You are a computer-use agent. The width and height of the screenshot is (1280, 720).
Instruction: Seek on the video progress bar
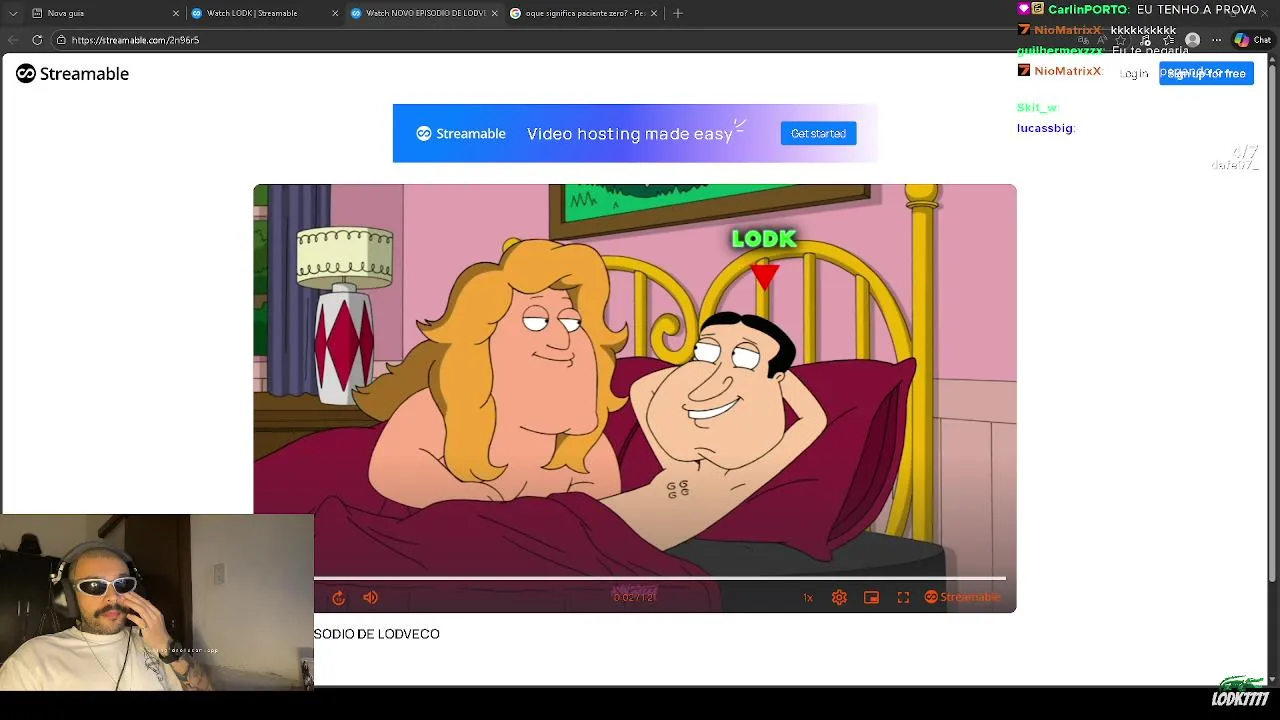[x=660, y=578]
